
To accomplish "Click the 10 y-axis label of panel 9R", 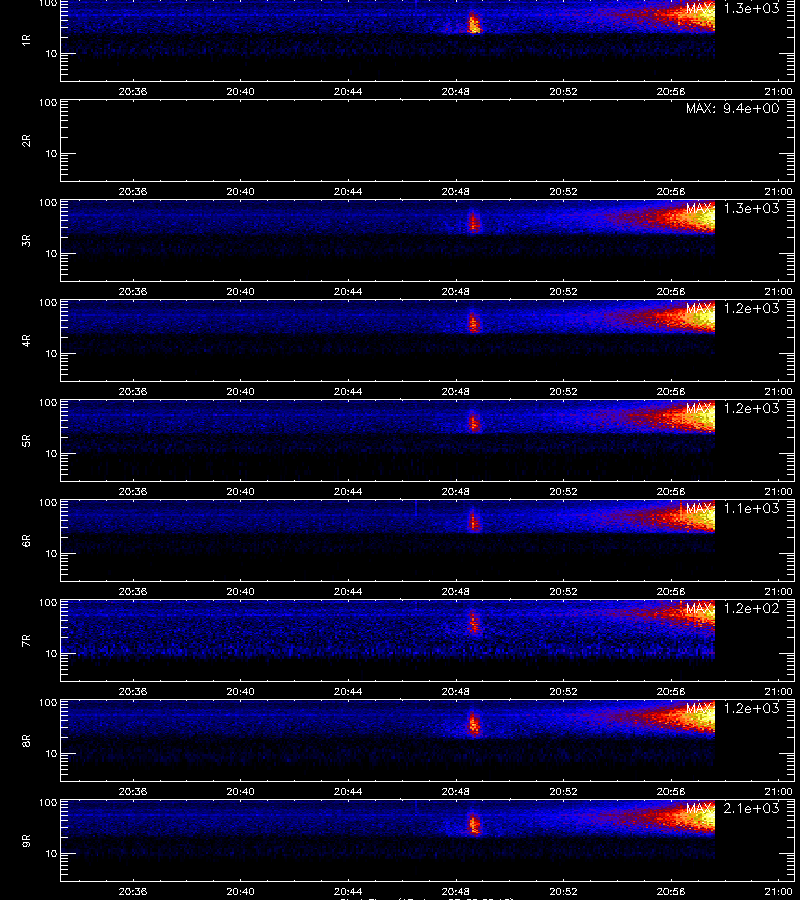I will (x=51, y=854).
